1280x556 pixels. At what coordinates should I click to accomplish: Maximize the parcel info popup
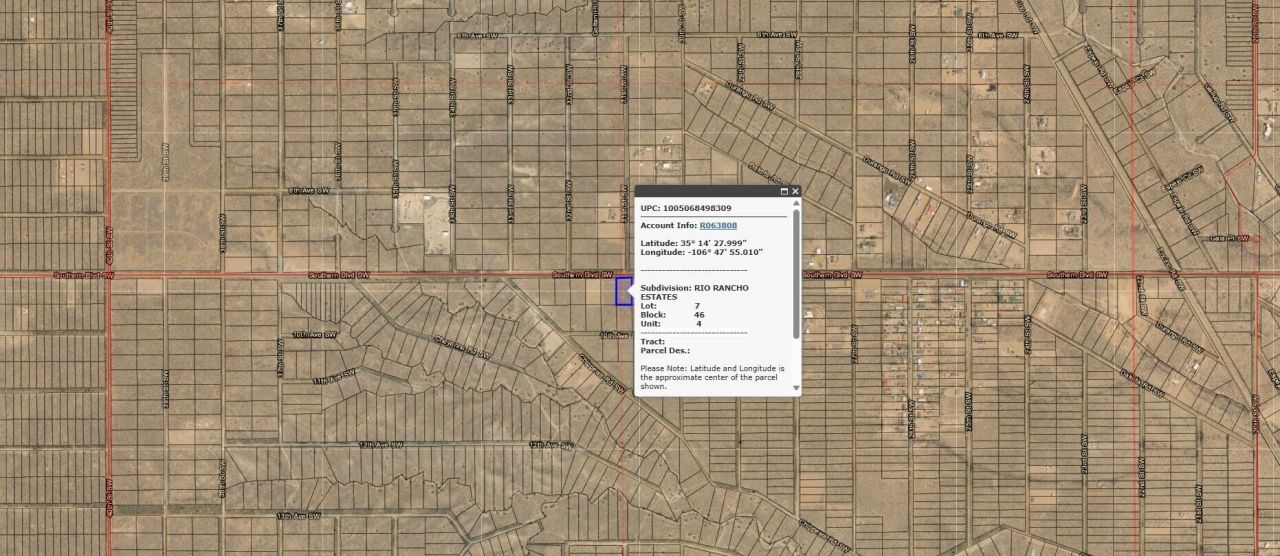(784, 191)
